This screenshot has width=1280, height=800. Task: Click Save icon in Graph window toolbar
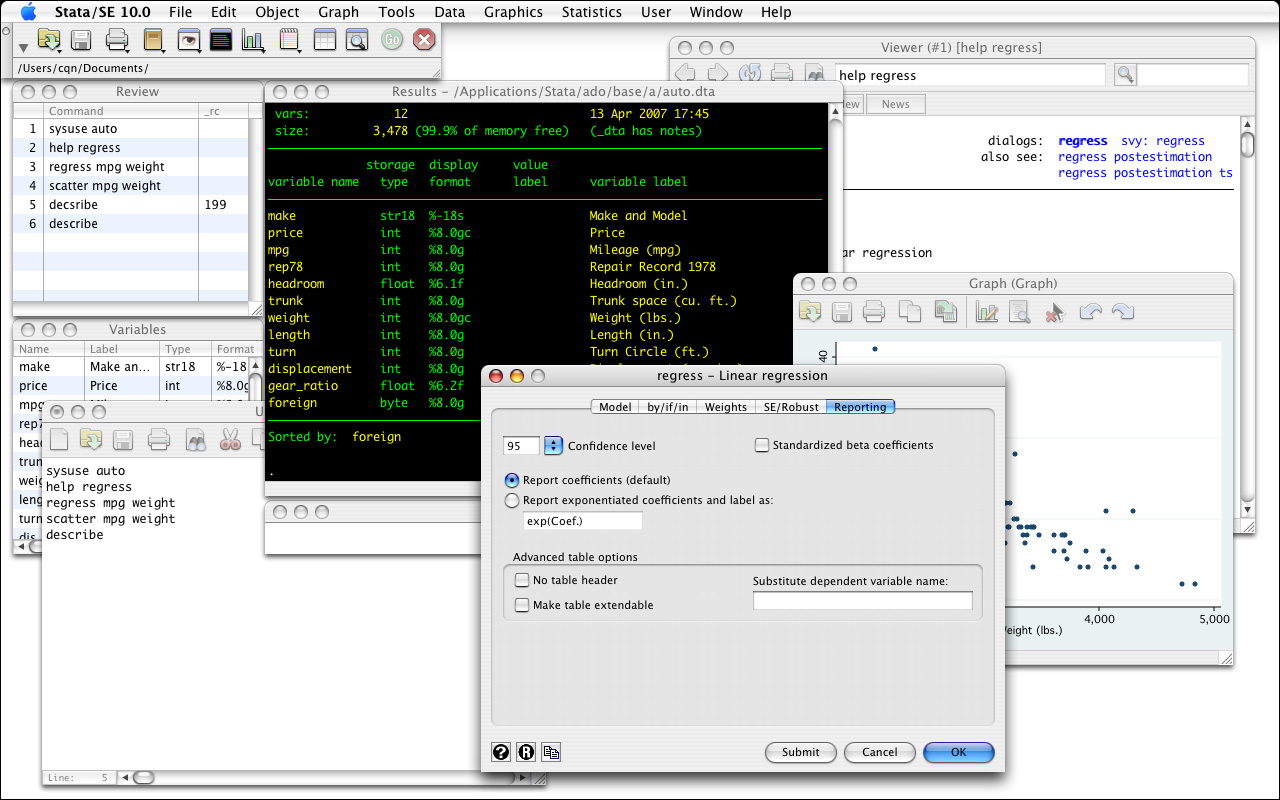tap(842, 312)
